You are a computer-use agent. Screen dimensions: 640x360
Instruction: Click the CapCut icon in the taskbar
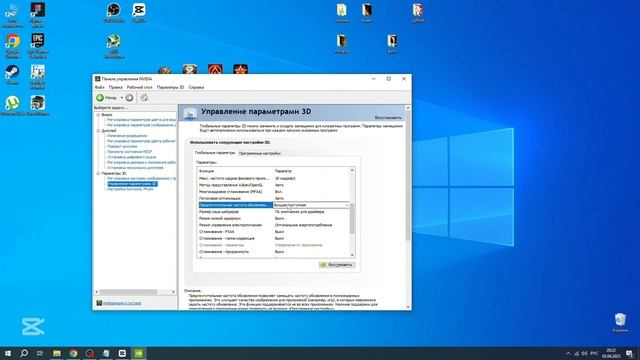(122, 353)
